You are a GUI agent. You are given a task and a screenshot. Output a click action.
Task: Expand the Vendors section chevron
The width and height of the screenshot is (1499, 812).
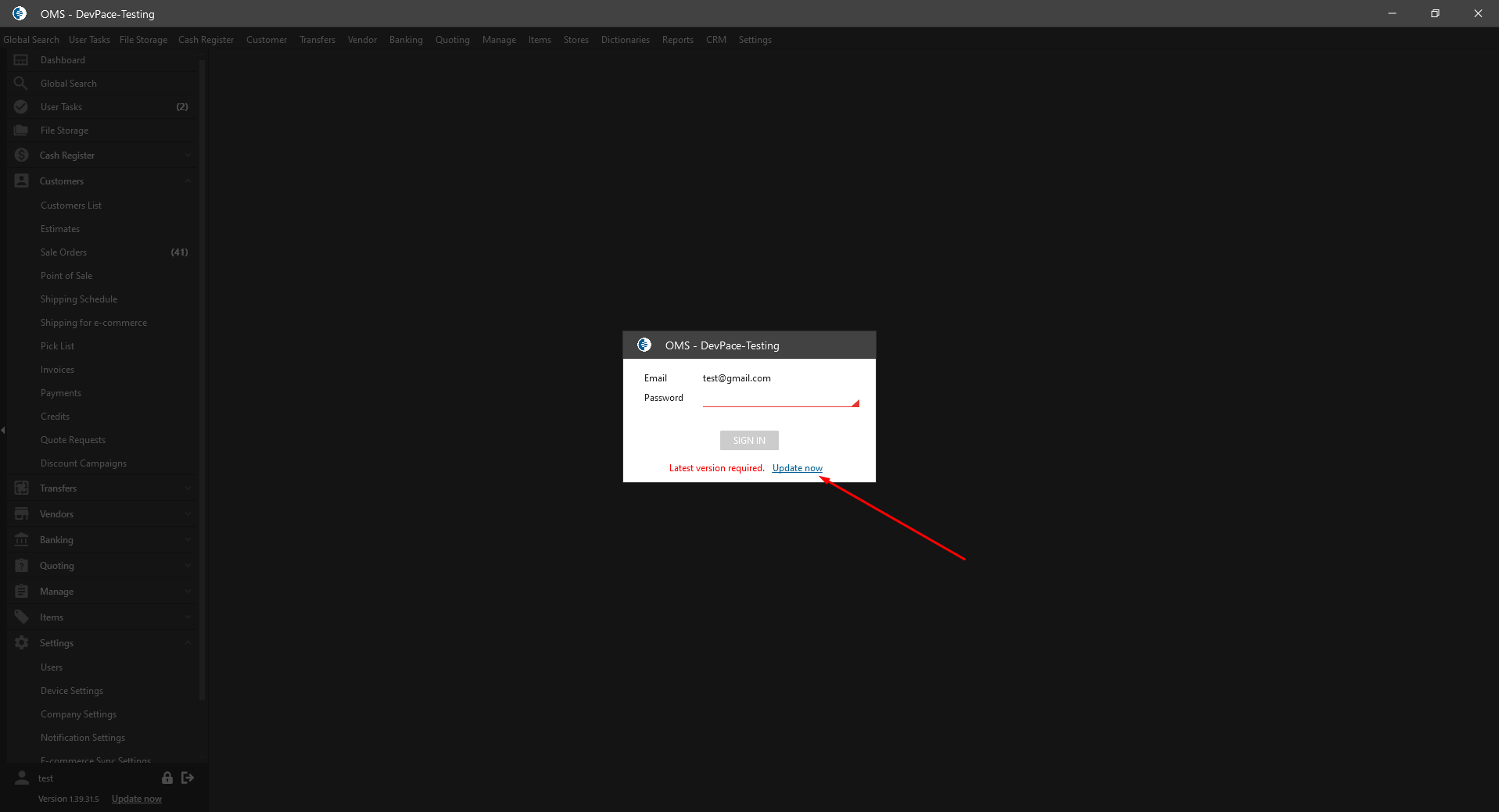[188, 514]
